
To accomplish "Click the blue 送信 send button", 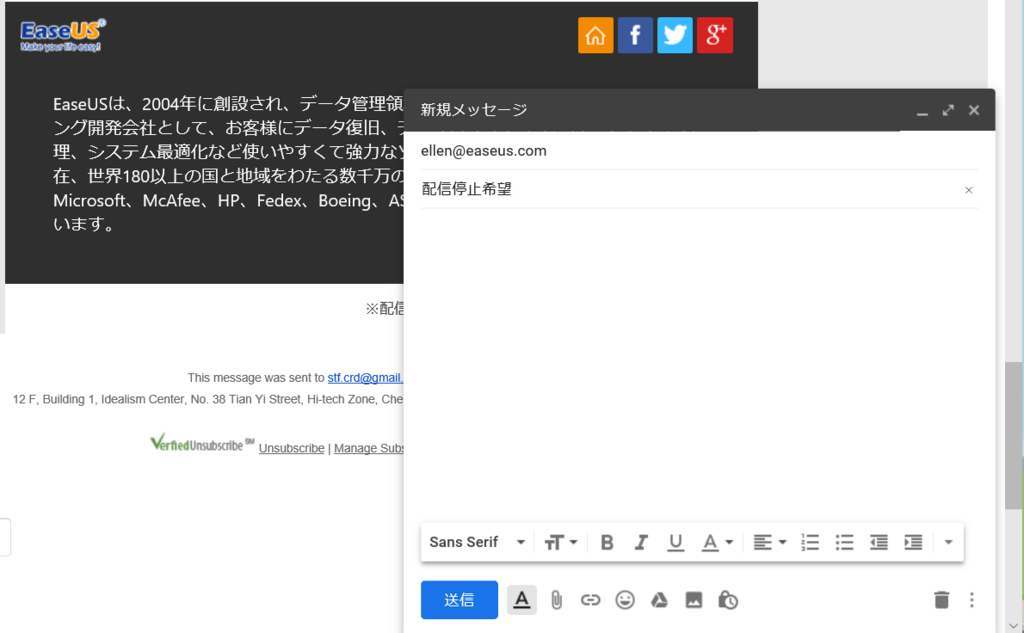I will [x=459, y=600].
